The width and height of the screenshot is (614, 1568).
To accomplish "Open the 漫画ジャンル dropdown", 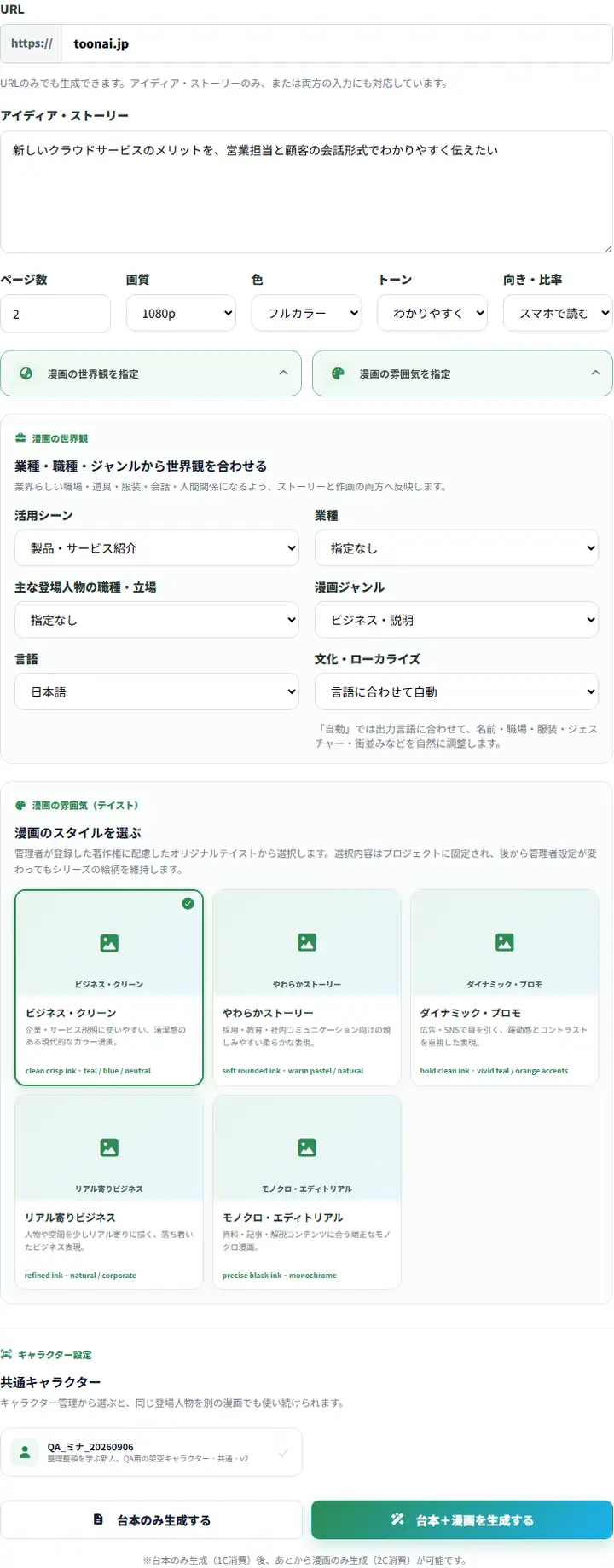I will click(456, 620).
